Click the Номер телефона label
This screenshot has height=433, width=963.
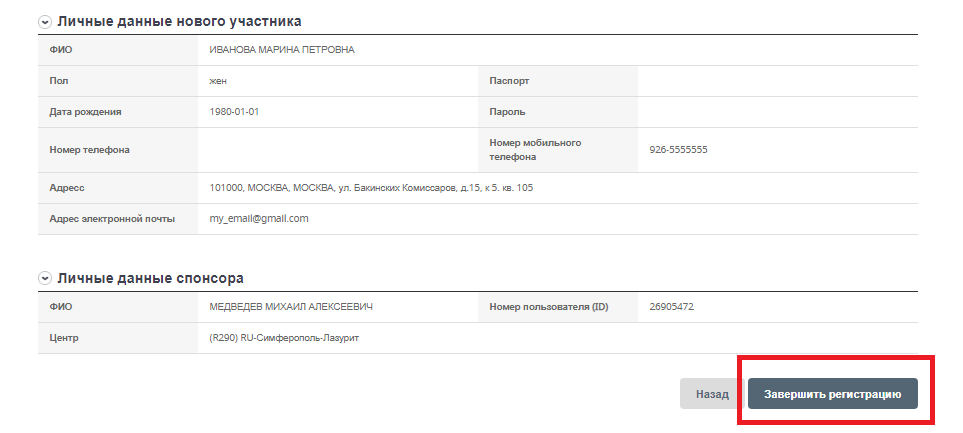(x=89, y=150)
